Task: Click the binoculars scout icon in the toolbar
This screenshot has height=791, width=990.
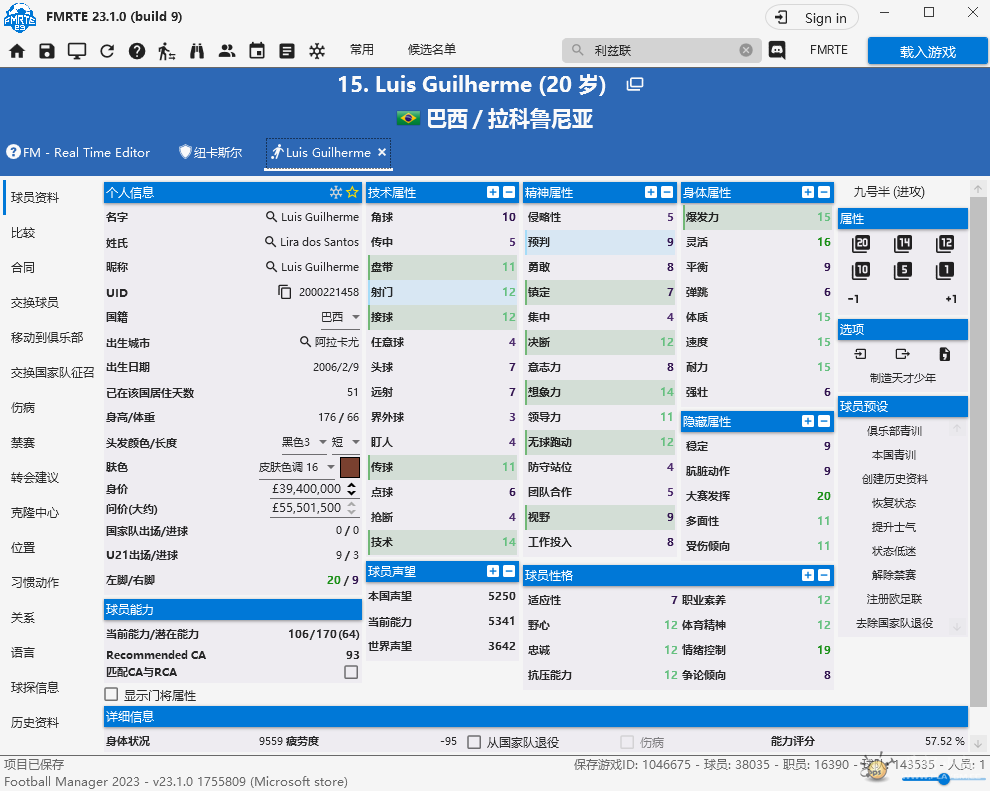Action: 196,51
